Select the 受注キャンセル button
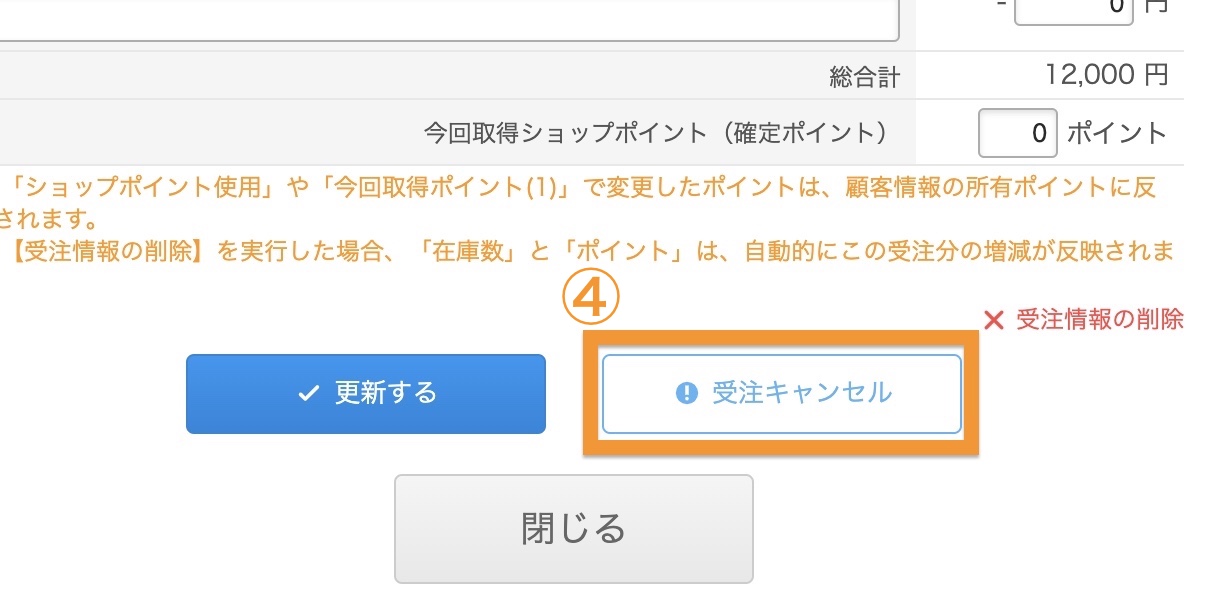 coord(782,393)
